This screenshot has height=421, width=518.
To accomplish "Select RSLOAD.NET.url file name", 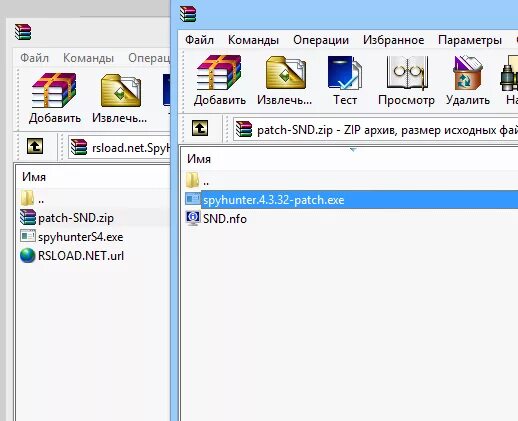I will click(81, 256).
